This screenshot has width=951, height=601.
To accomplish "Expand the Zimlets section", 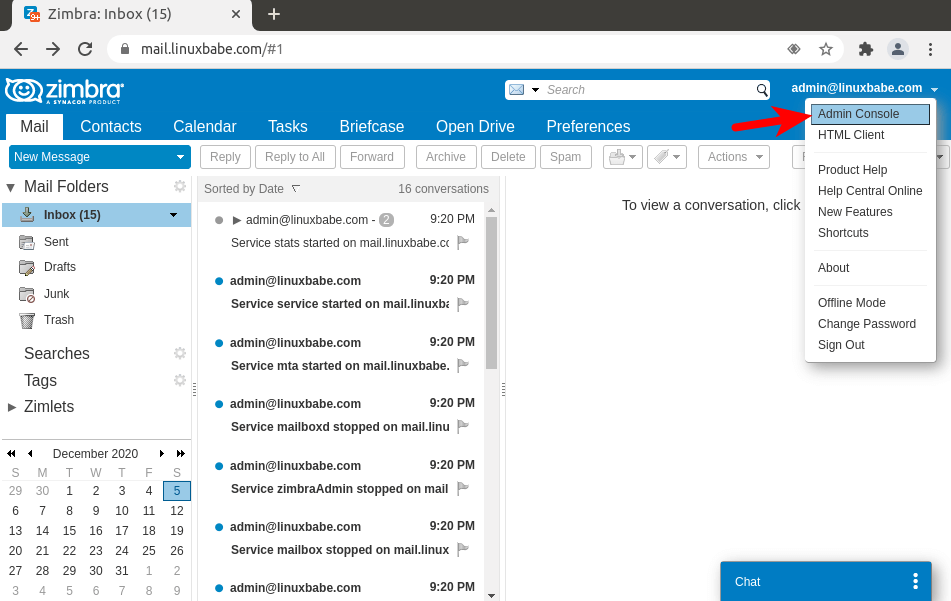I will [12, 407].
